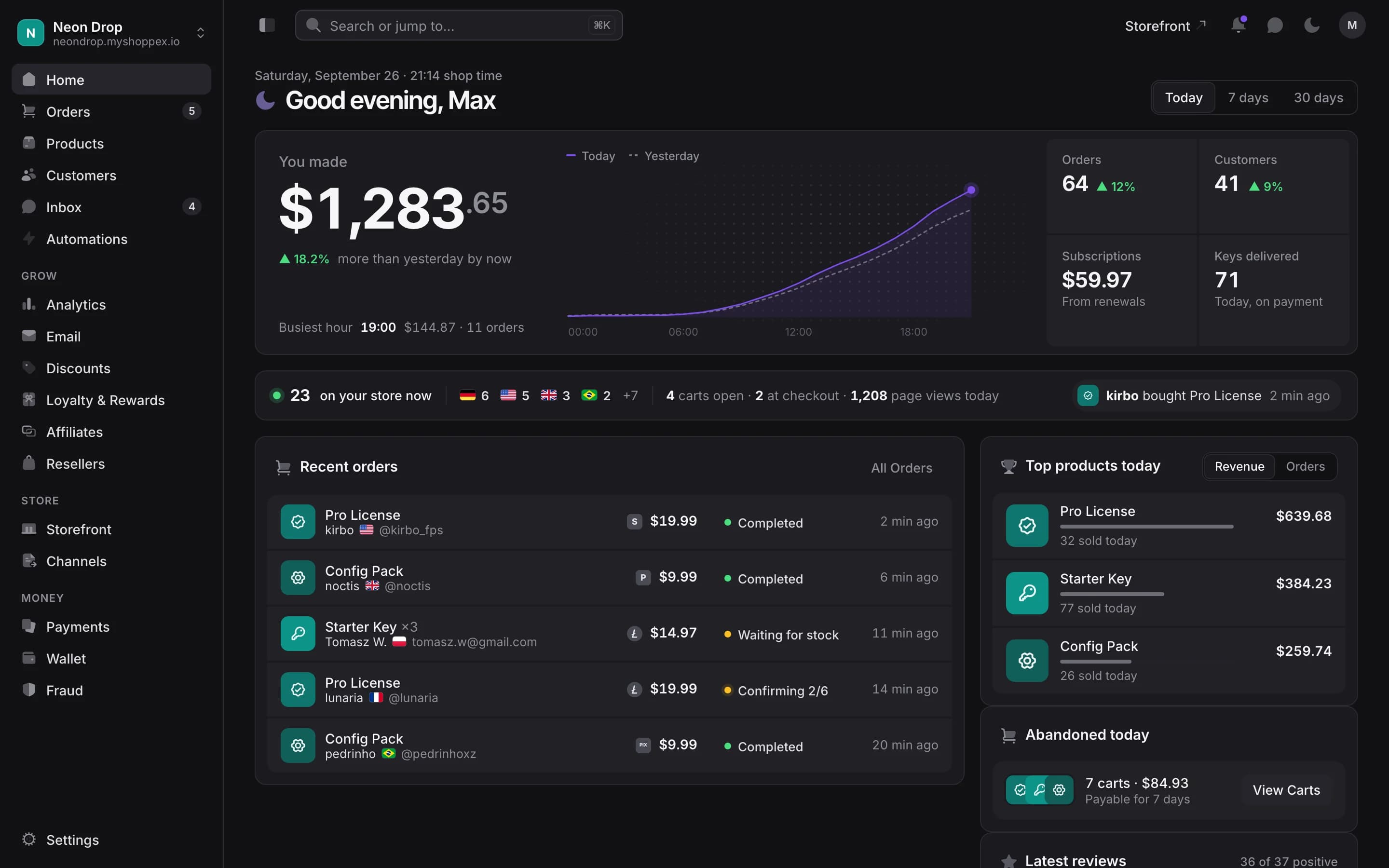Switch to the 7 days range

1248,97
